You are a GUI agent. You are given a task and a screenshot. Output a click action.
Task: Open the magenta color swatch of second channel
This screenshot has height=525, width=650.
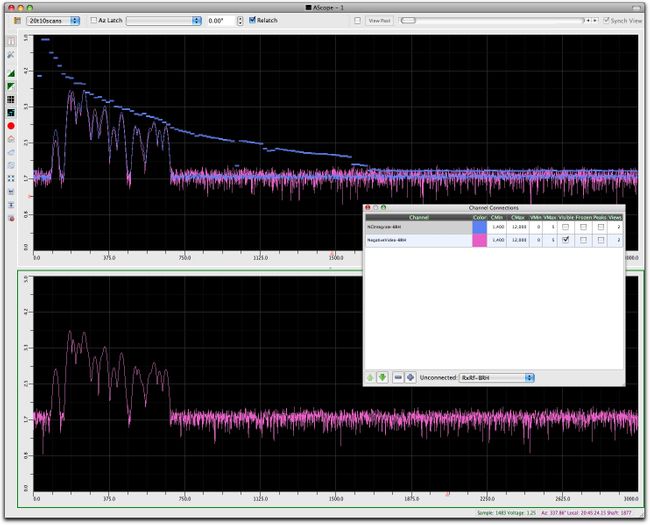479,240
